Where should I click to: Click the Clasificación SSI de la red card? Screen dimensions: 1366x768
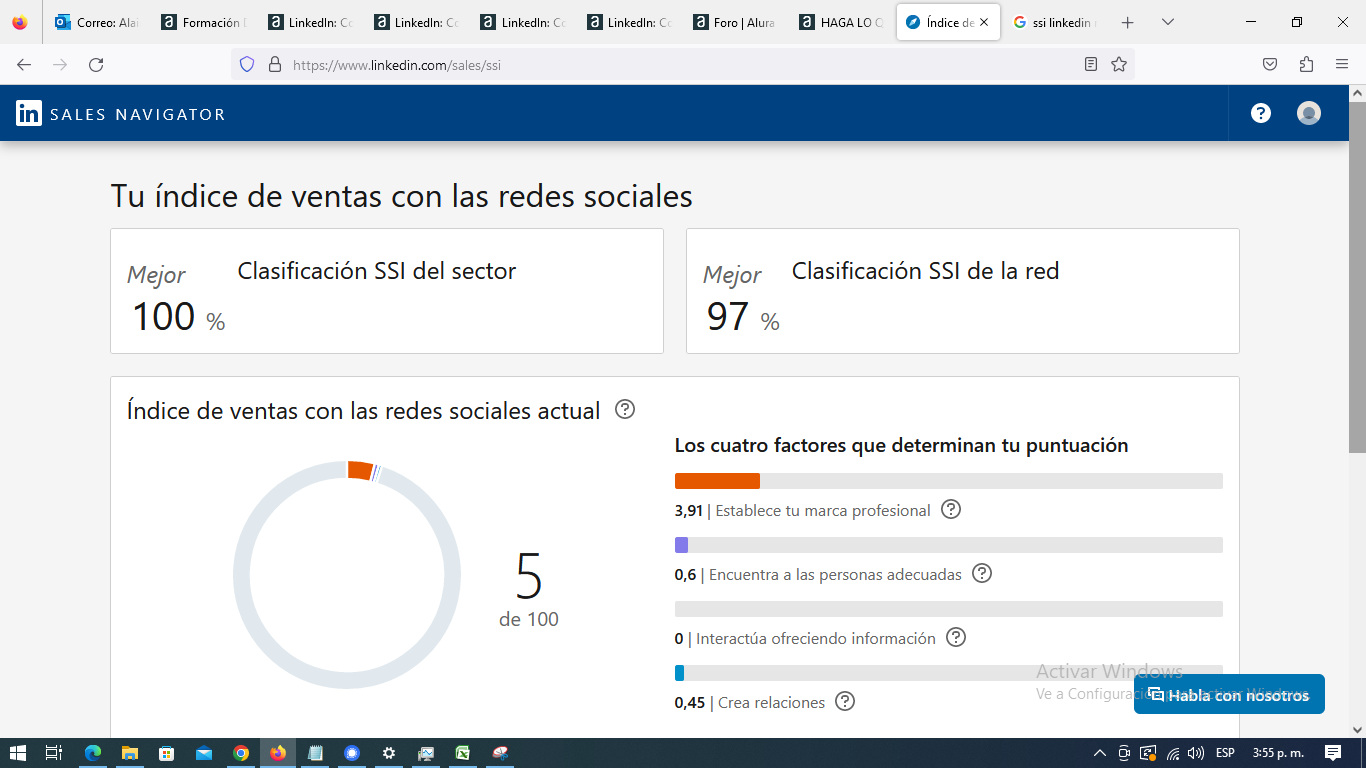pyautogui.click(x=963, y=291)
